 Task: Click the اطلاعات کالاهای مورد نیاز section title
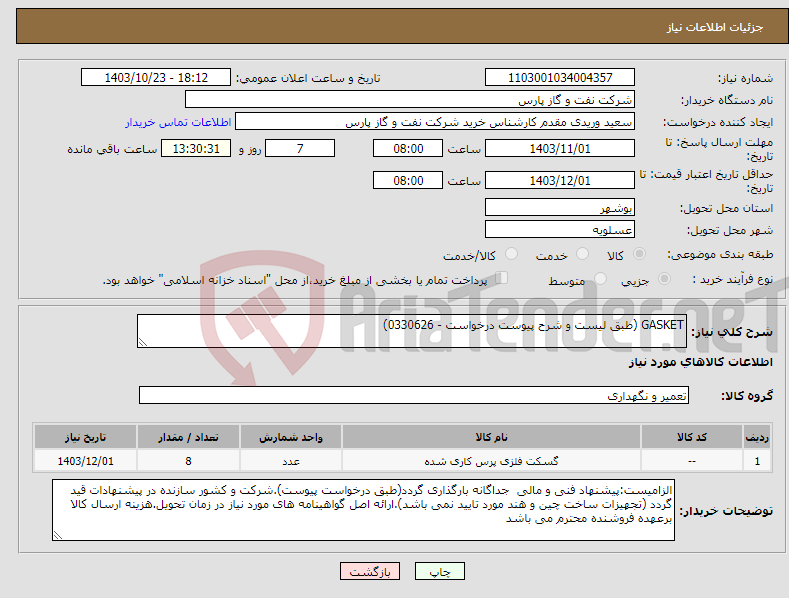click(700, 362)
